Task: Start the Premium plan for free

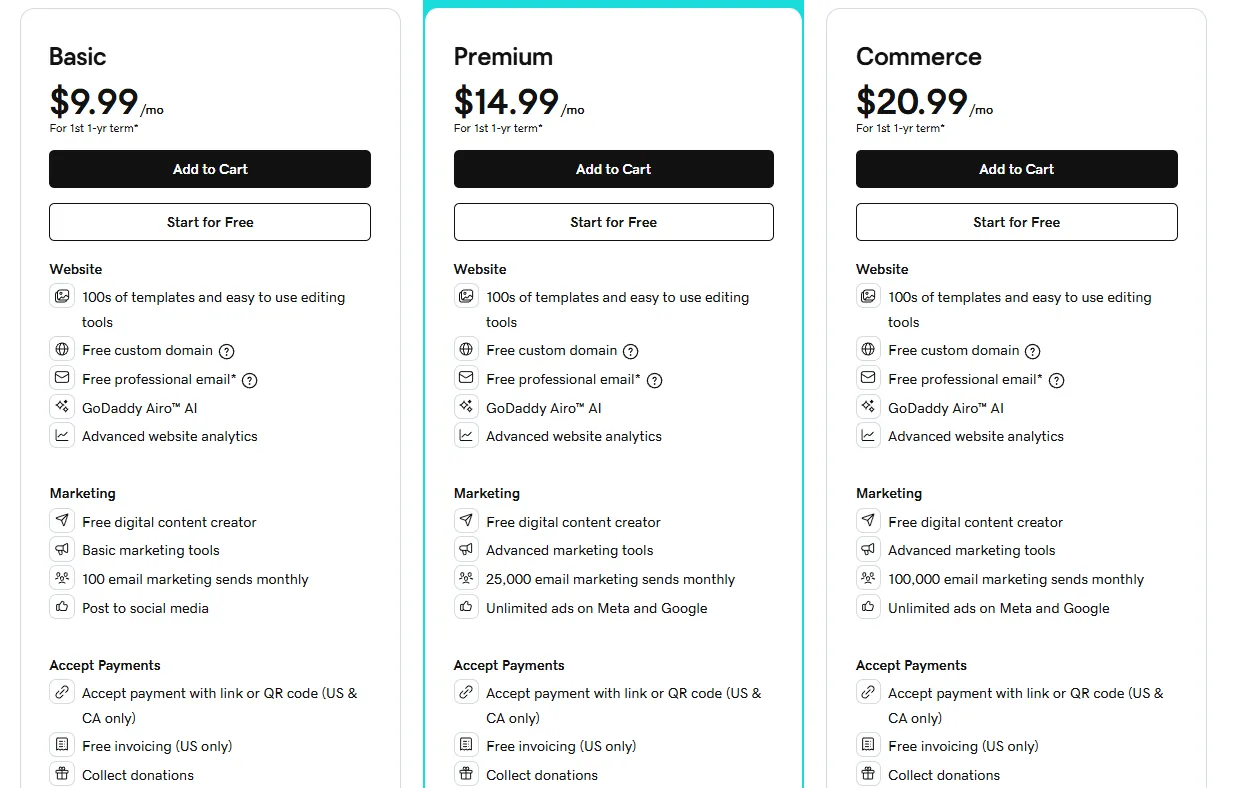Action: click(613, 222)
